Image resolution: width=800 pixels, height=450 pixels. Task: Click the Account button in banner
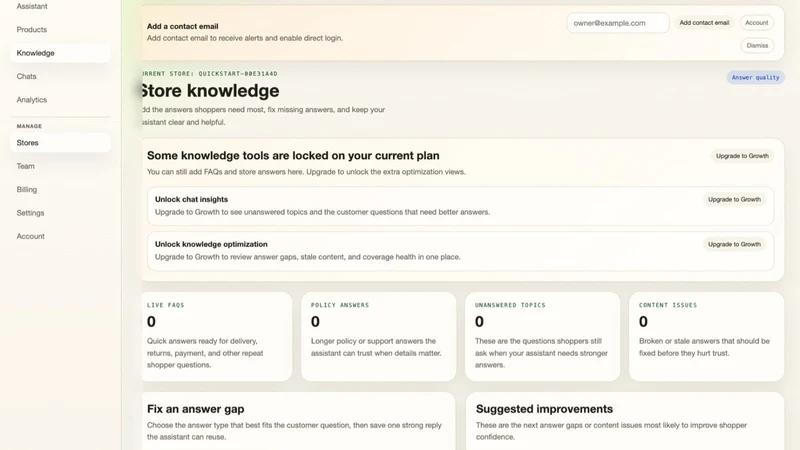[757, 22]
